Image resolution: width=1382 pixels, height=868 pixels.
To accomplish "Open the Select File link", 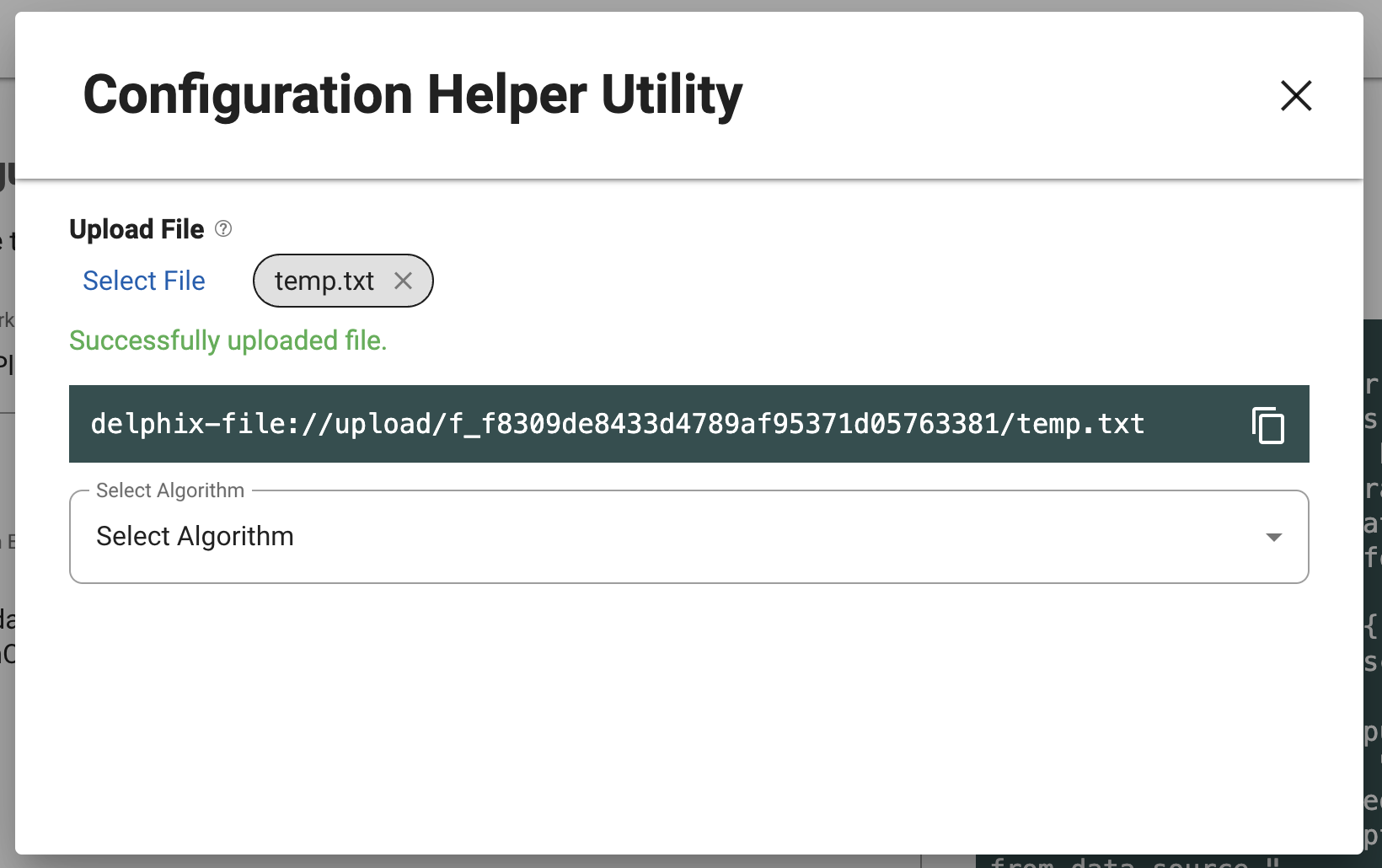I will [x=144, y=281].
